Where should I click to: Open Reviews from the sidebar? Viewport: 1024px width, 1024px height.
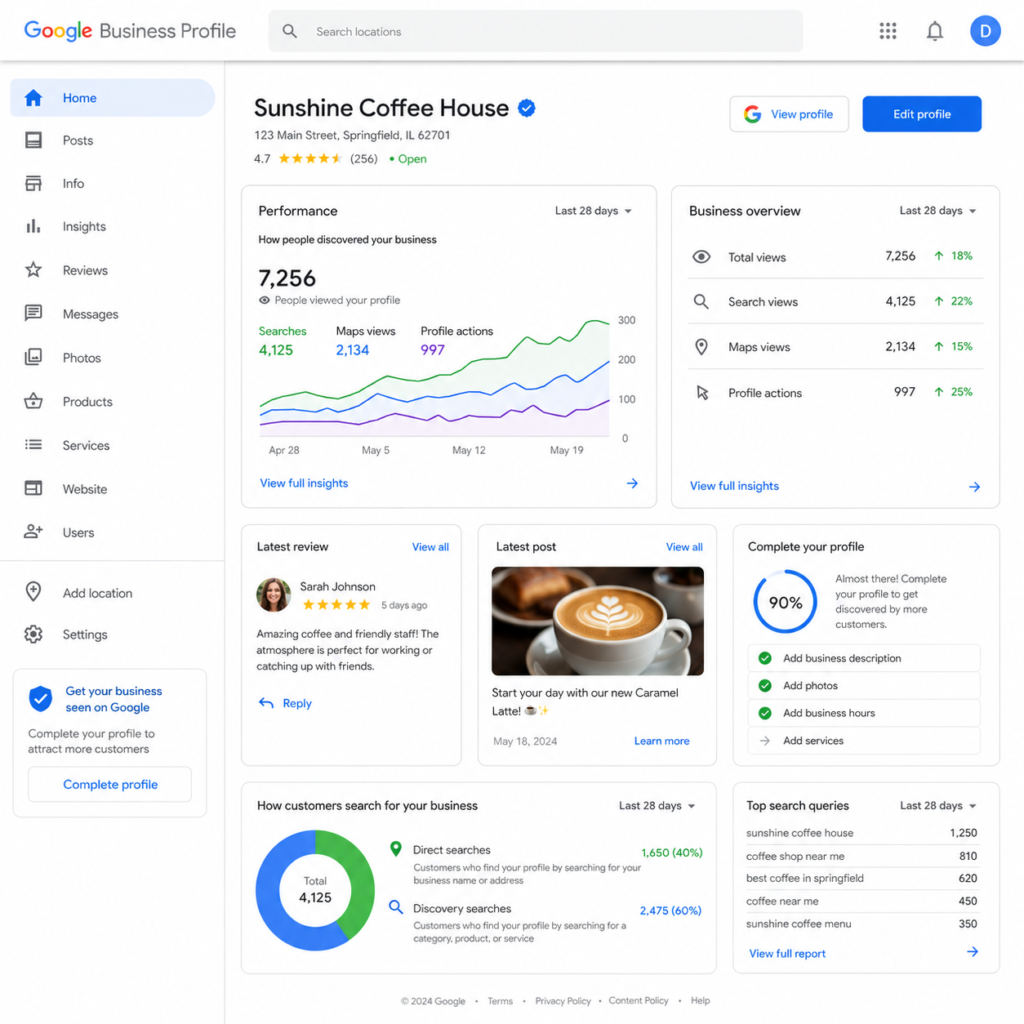click(112, 270)
